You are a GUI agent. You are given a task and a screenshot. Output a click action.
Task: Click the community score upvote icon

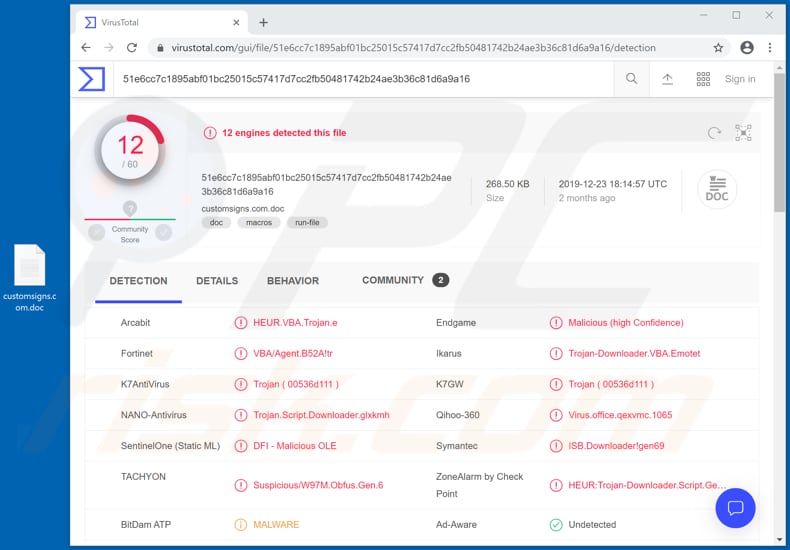pos(164,232)
